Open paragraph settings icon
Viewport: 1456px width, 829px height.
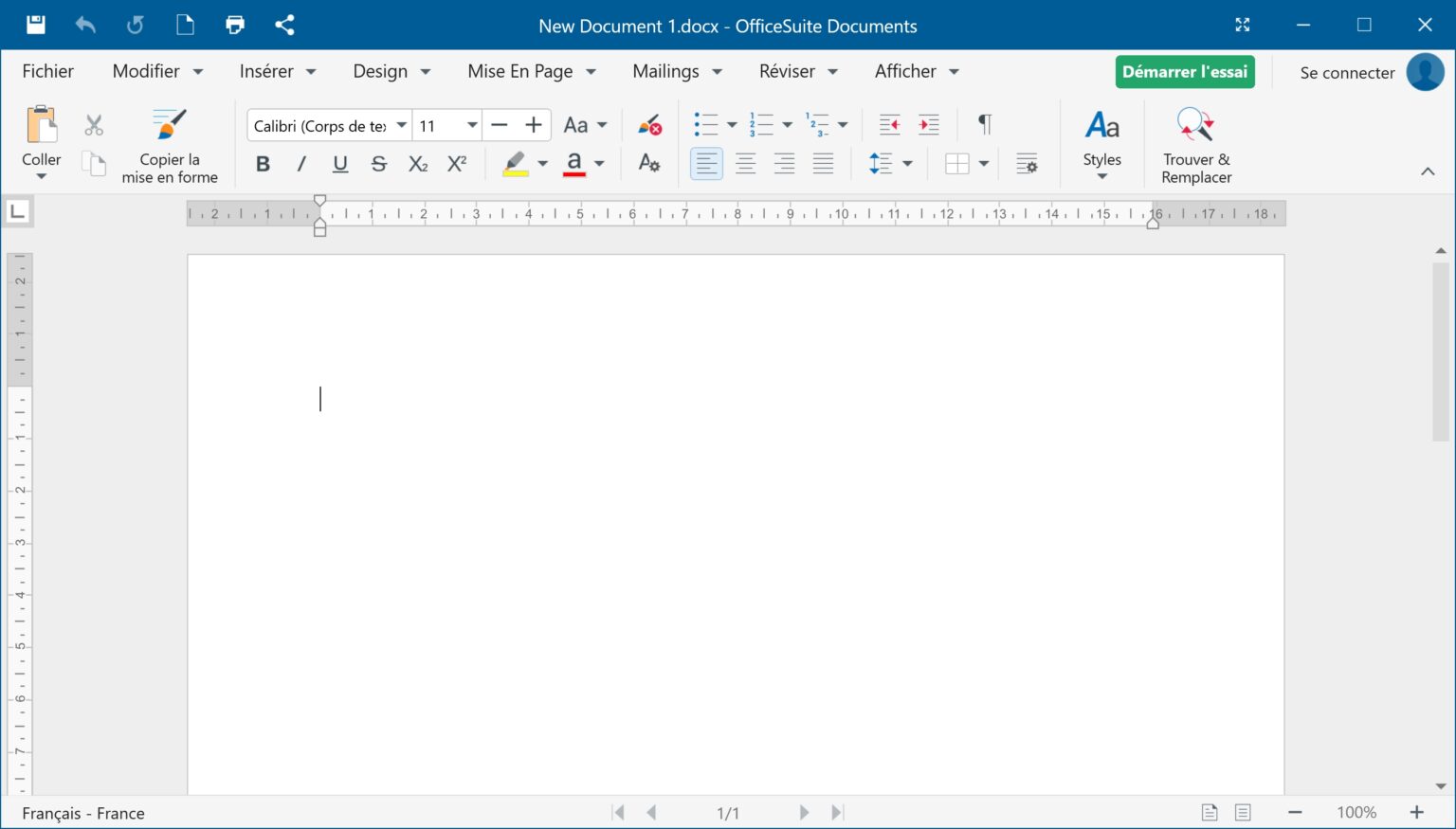click(x=1027, y=164)
